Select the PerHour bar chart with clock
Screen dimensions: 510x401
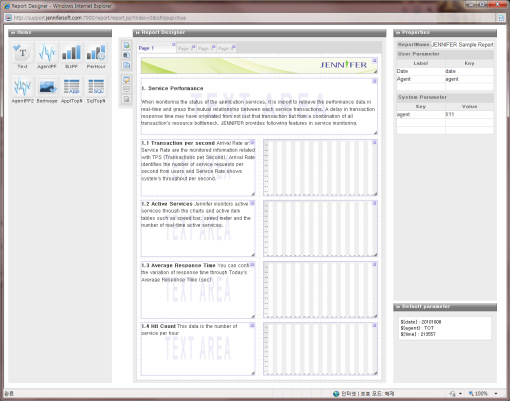(96, 52)
